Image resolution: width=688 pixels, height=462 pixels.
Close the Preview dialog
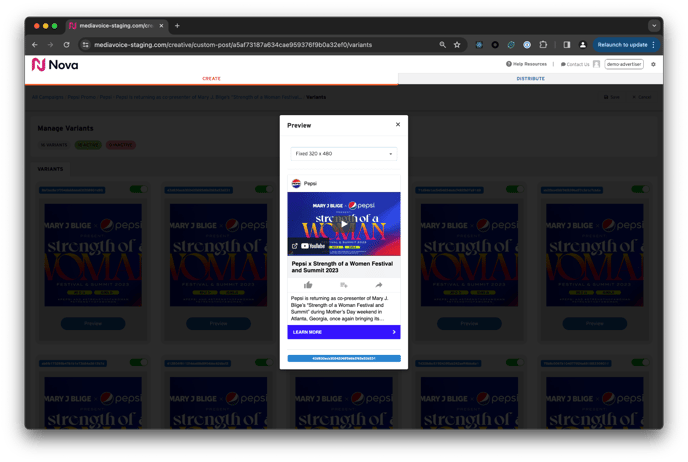coord(398,125)
